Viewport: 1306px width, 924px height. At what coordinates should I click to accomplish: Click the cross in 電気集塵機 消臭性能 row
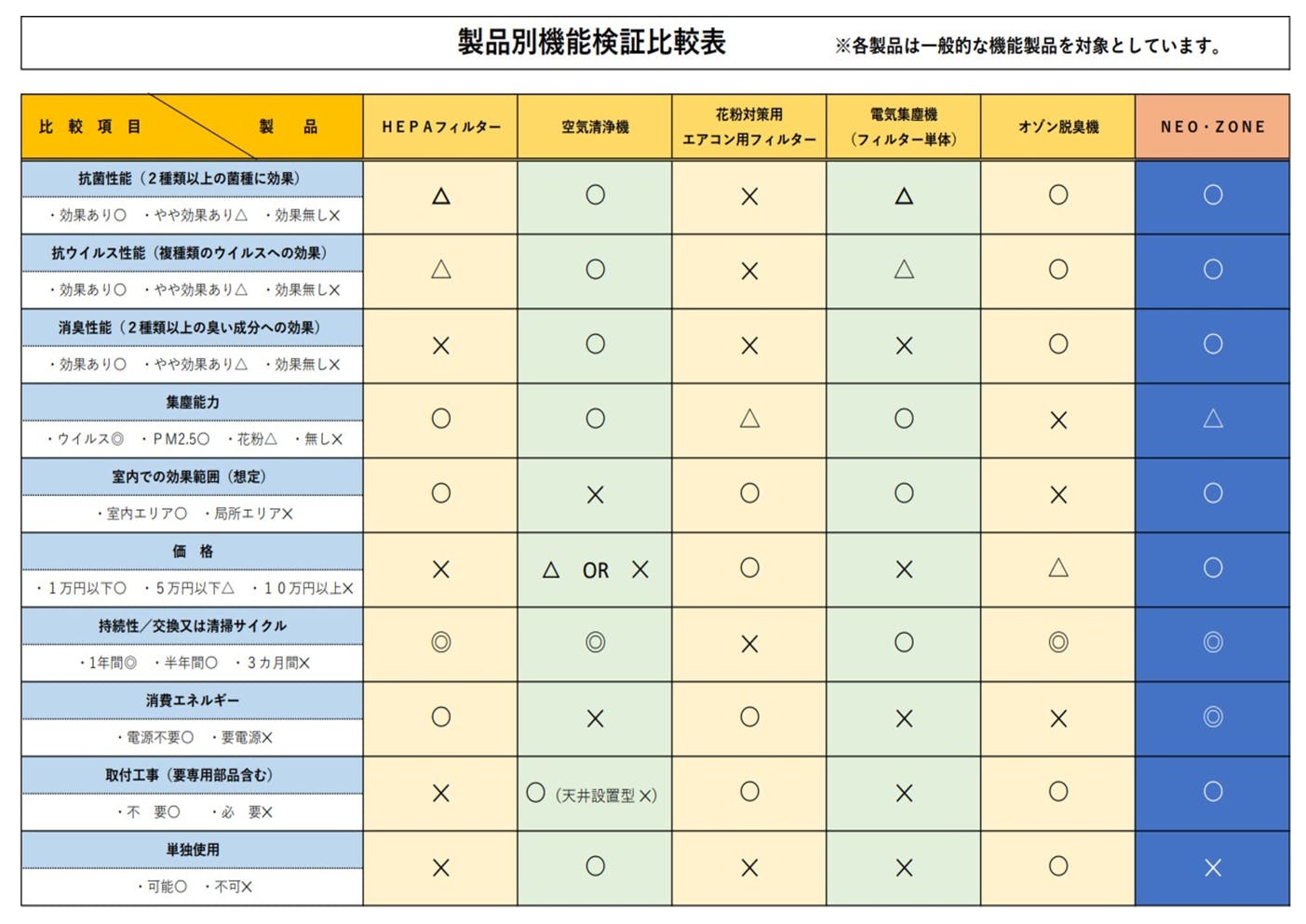[904, 345]
